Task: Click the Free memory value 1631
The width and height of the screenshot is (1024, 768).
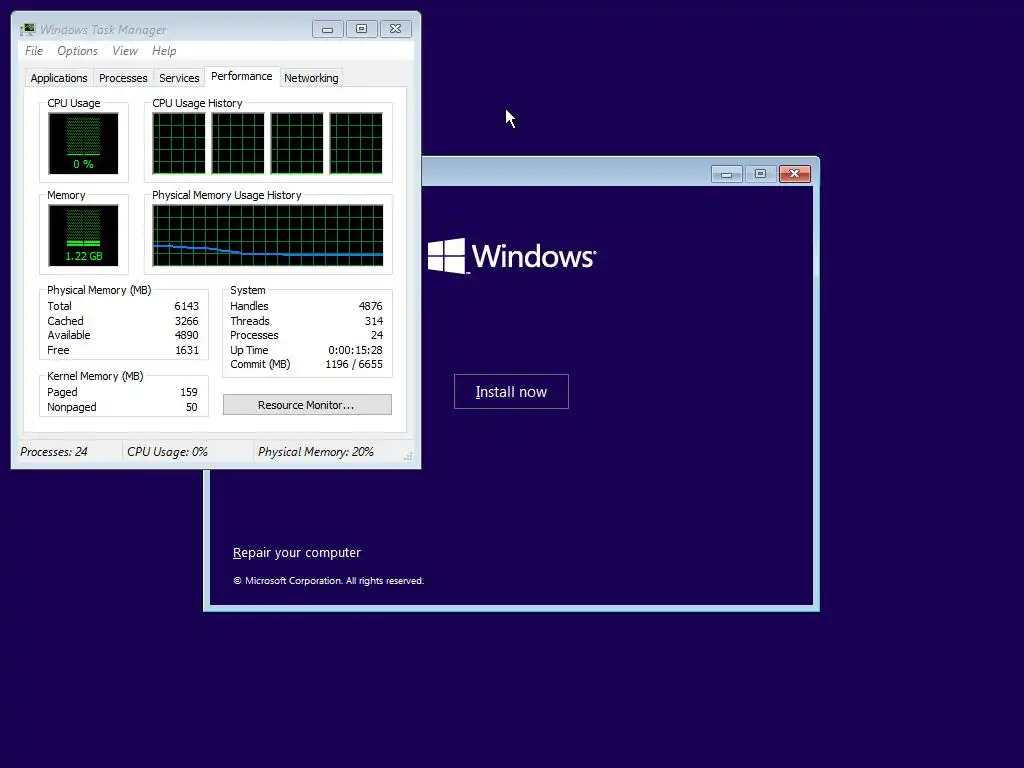Action: point(187,351)
